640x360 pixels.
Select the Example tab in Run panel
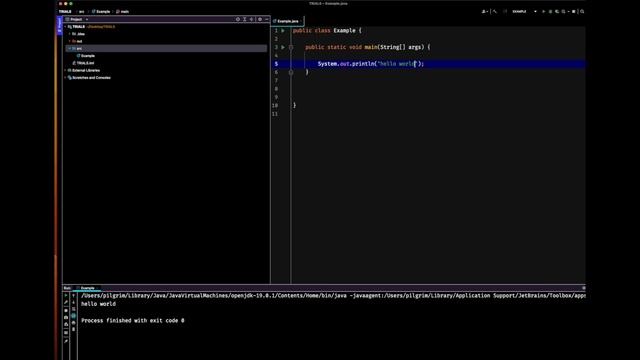coord(86,288)
